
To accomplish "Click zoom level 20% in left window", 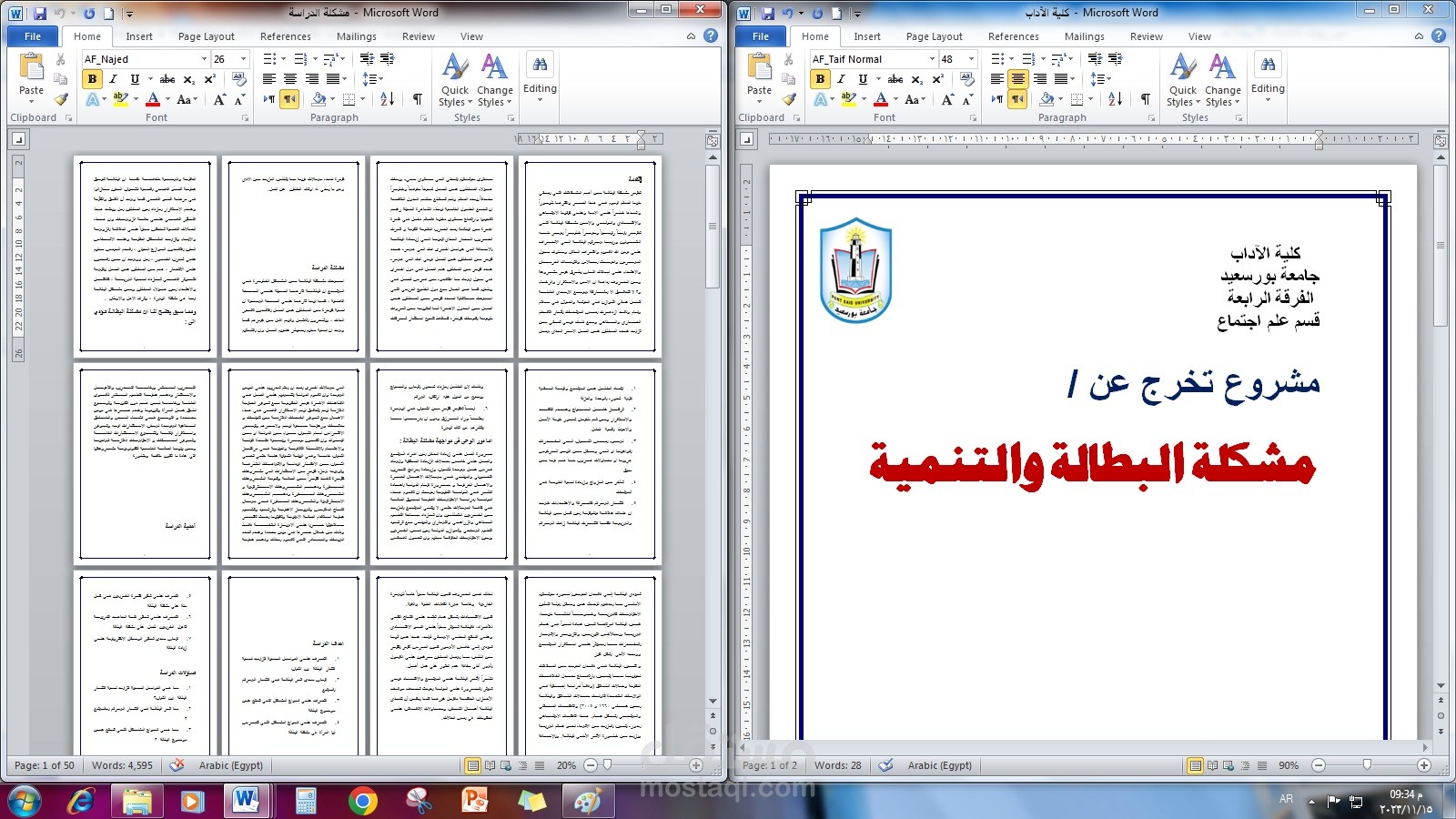I will 566,765.
